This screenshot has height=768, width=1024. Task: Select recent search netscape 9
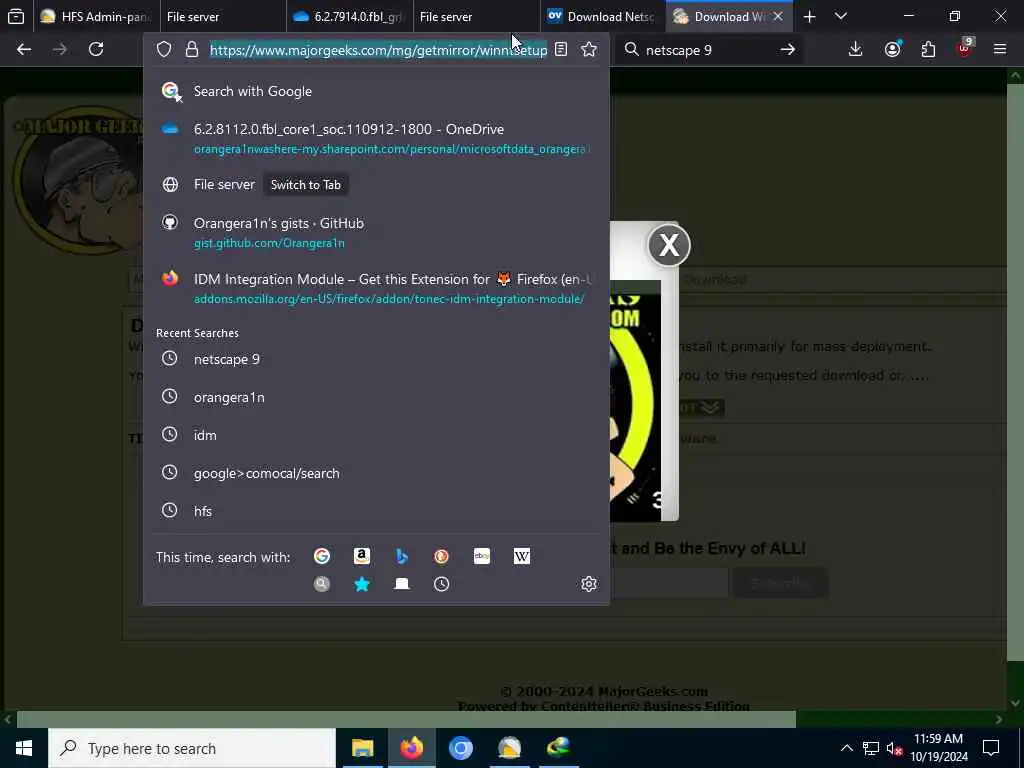click(376, 359)
